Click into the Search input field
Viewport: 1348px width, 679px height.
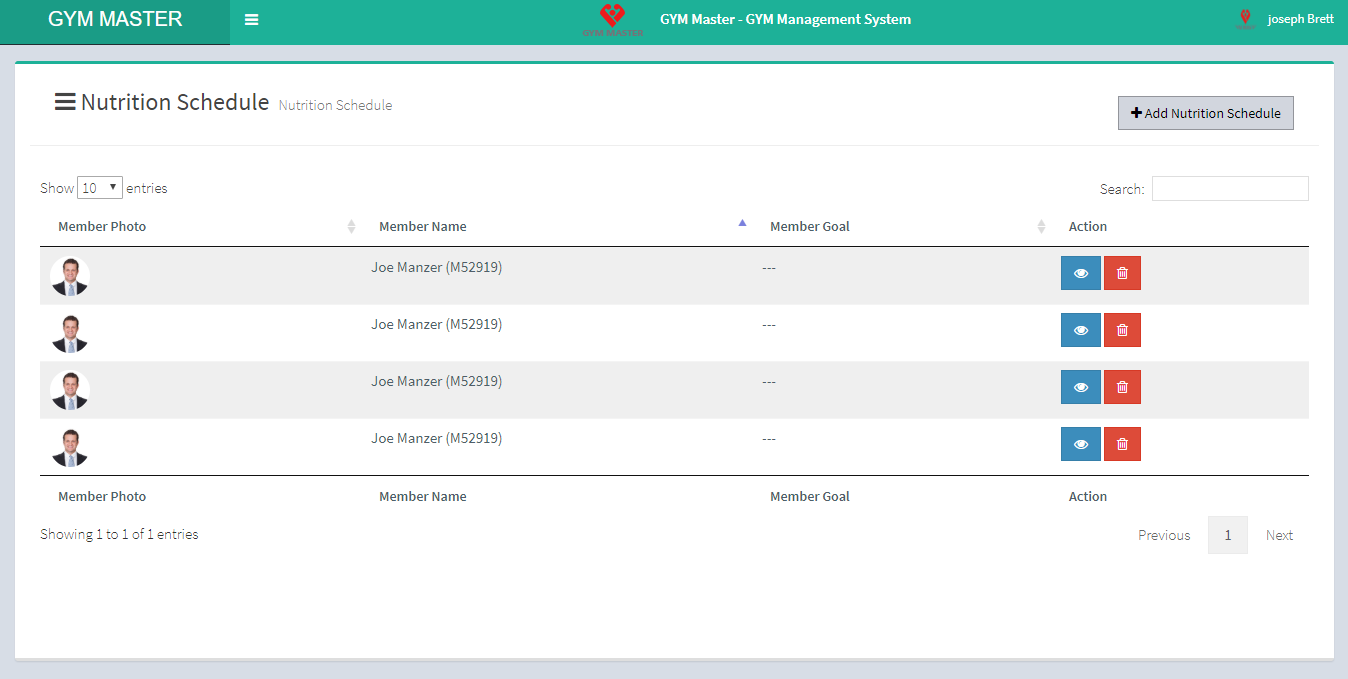tap(1229, 188)
